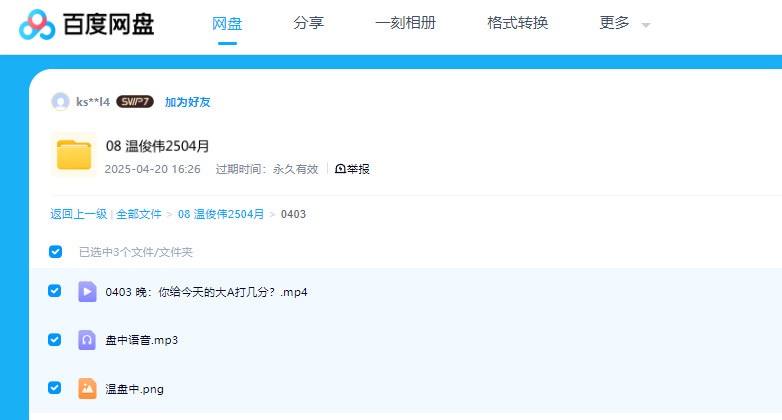Uncheck the 0403 晚 mp4 file checkbox
The image size is (782, 420).
56,291
